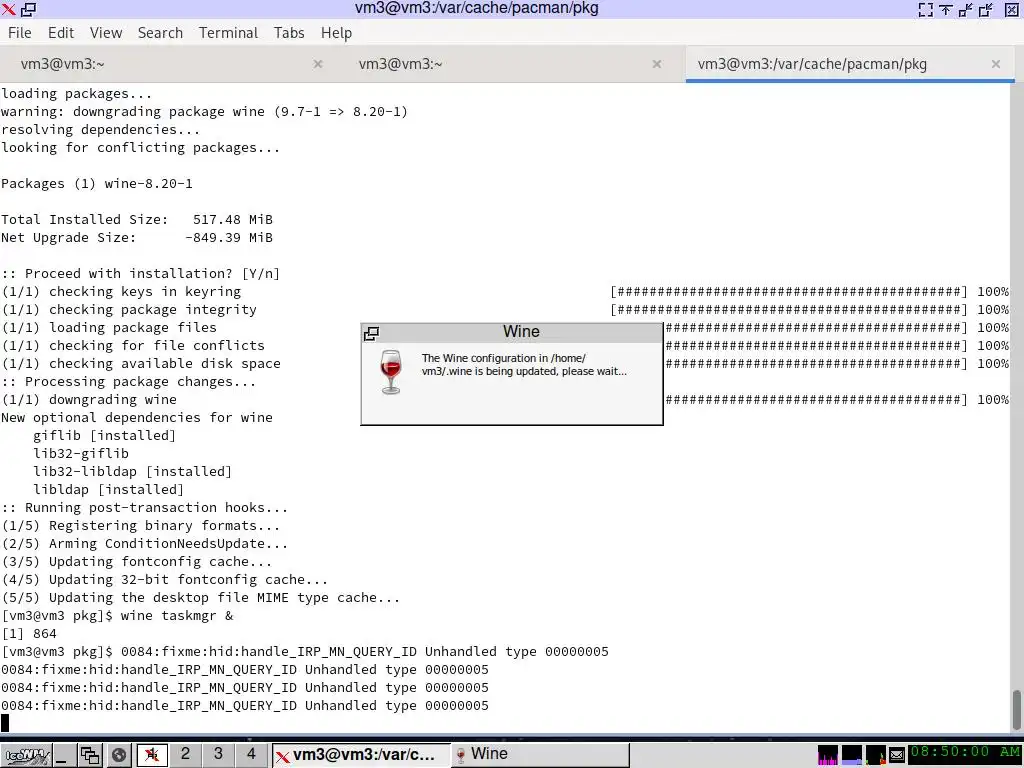Switch to workspace 4
The height and width of the screenshot is (768, 1024).
251,754
